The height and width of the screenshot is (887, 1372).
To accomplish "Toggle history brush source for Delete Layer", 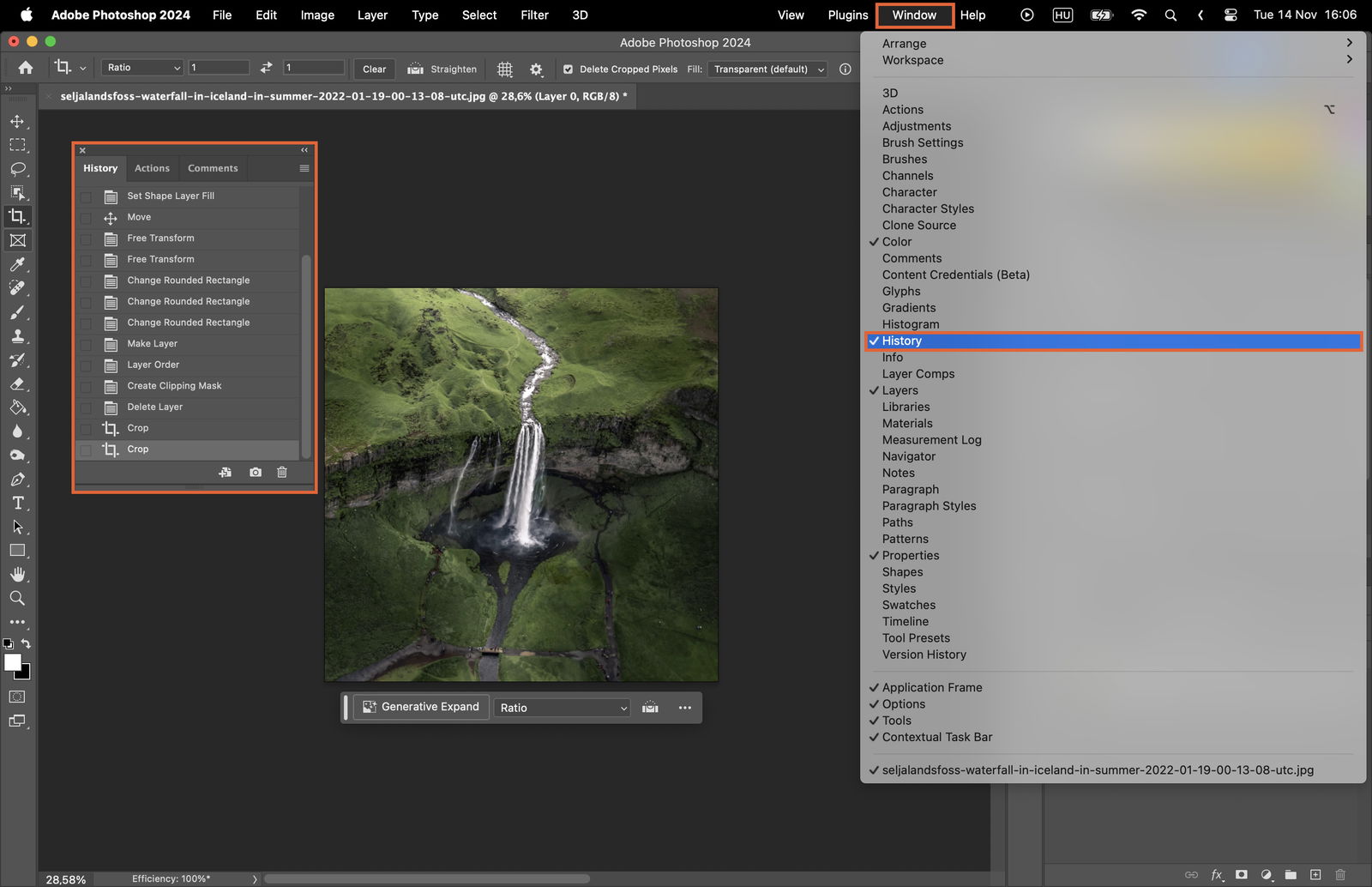I will point(86,407).
